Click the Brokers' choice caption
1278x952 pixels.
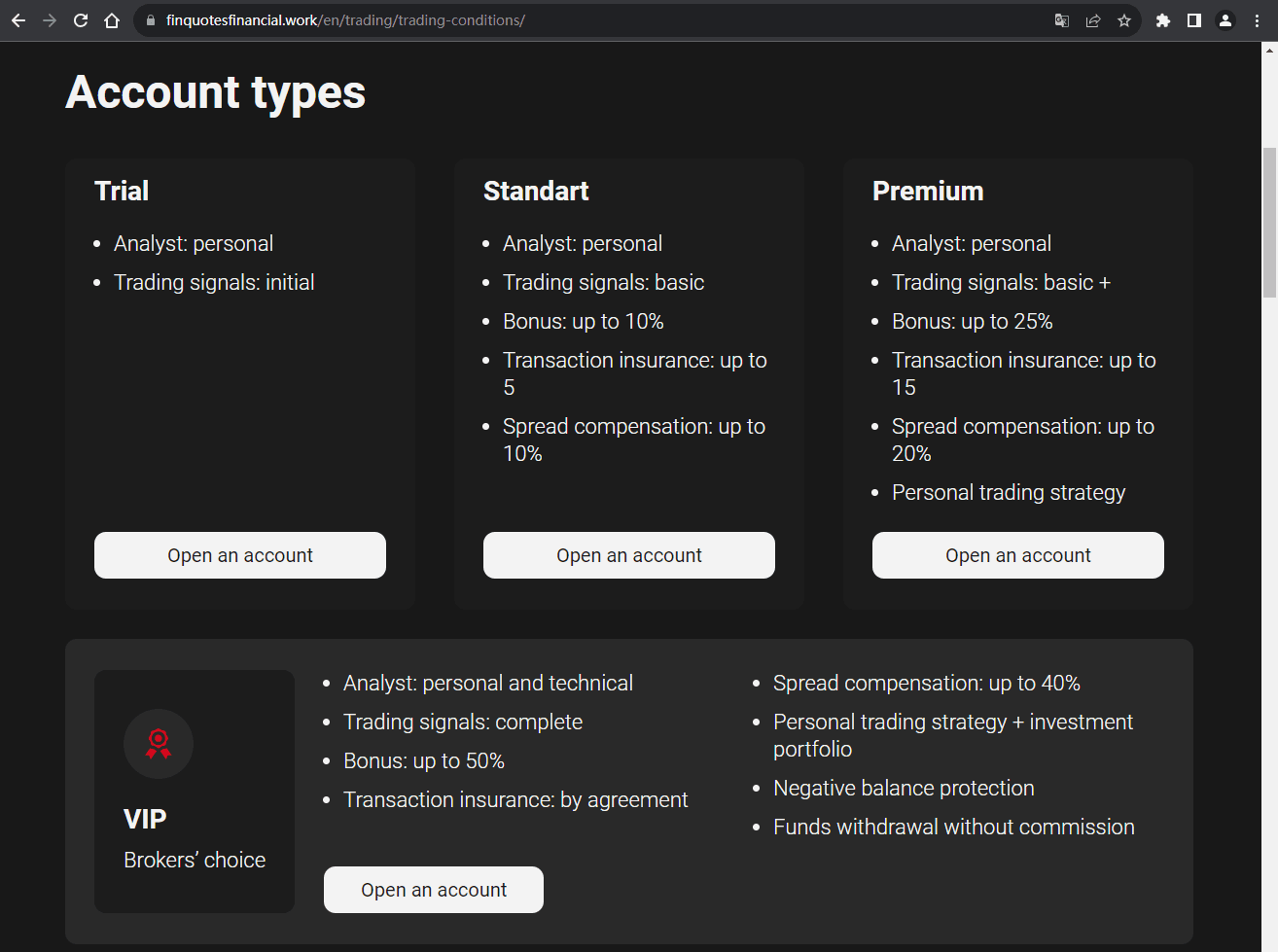point(195,860)
